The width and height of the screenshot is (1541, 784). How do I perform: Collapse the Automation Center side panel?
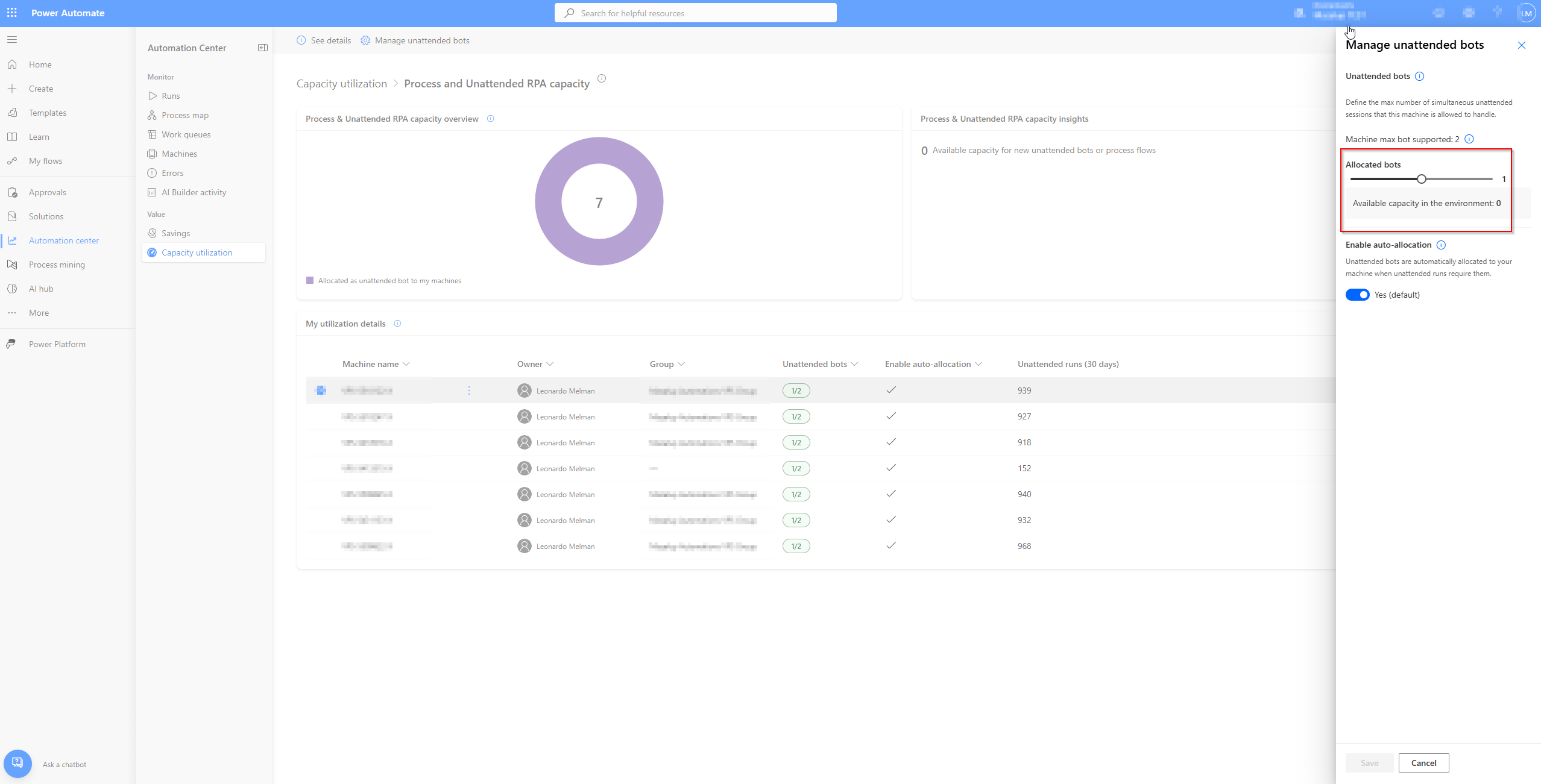coord(263,48)
